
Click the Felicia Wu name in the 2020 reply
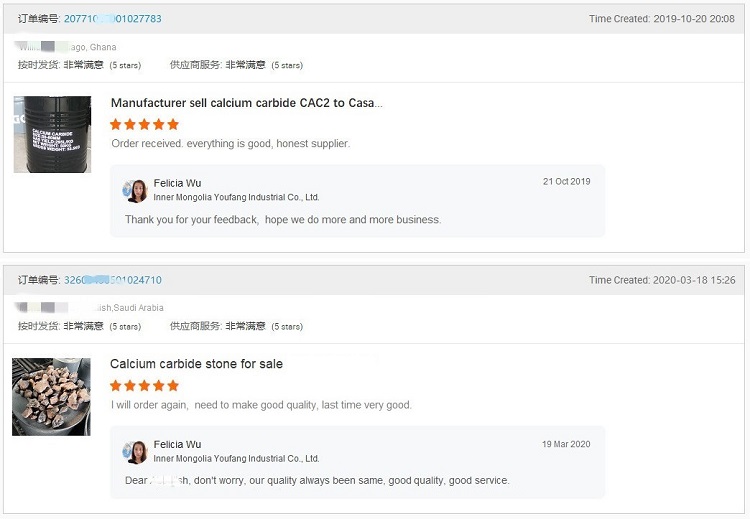177,444
